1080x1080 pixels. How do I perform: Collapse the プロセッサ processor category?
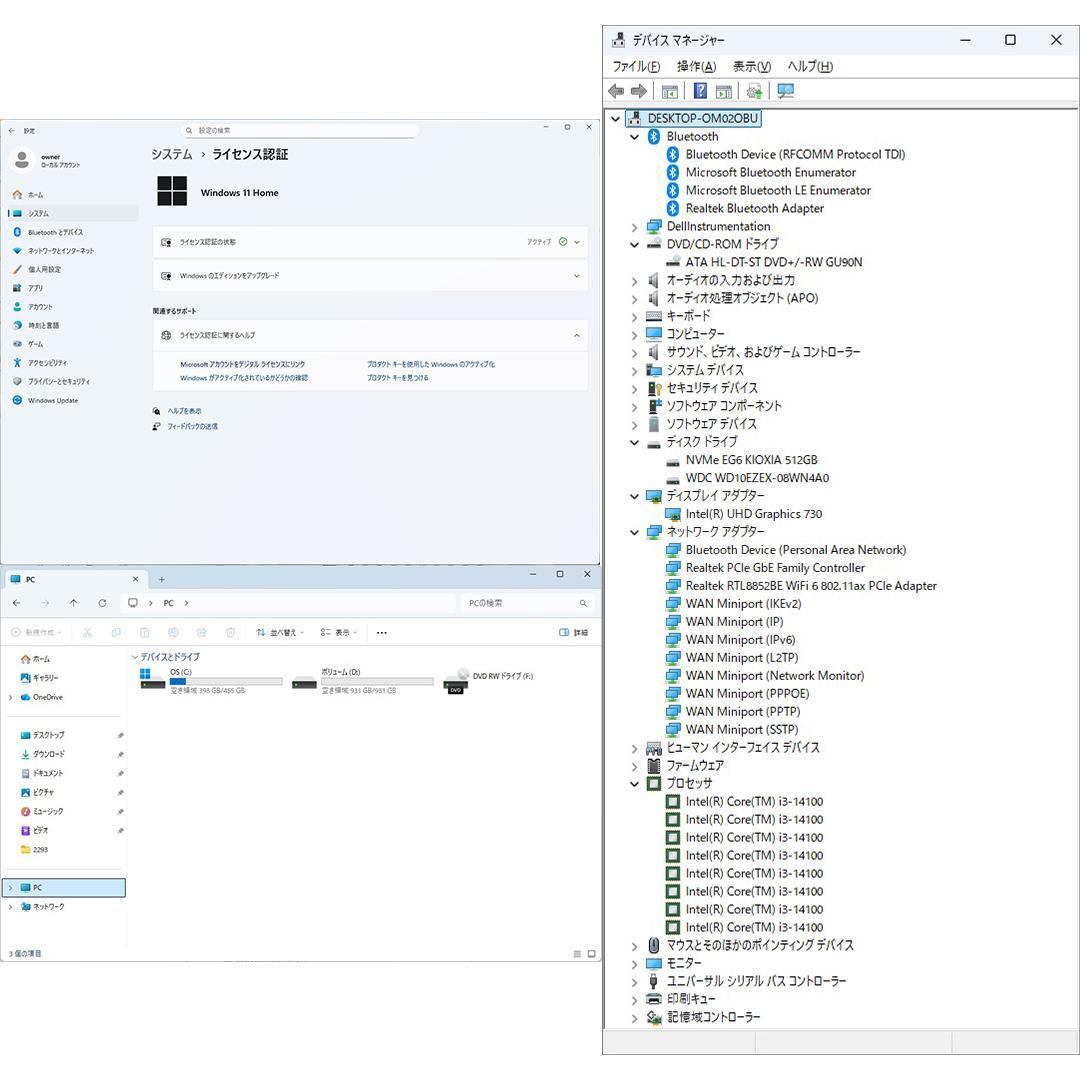click(x=634, y=784)
